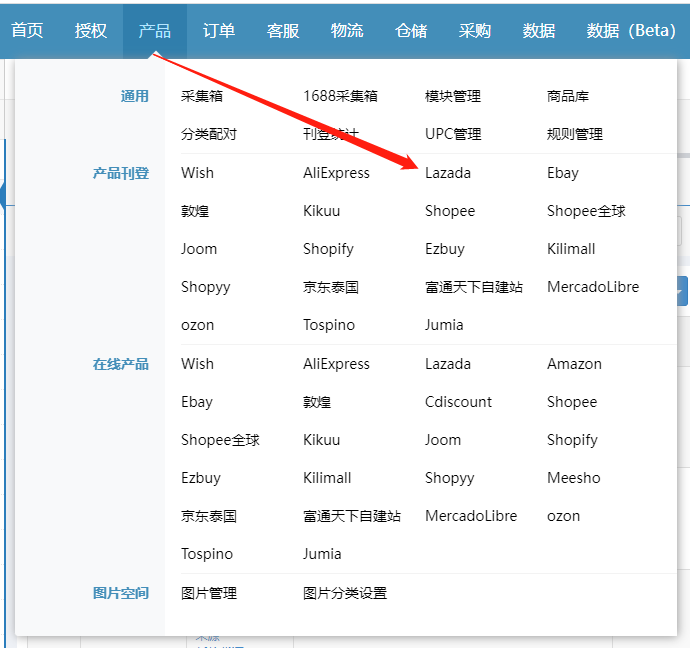The width and height of the screenshot is (690, 648).
Task: Click the 订单 tab in top navigation
Action: pyautogui.click(x=219, y=30)
